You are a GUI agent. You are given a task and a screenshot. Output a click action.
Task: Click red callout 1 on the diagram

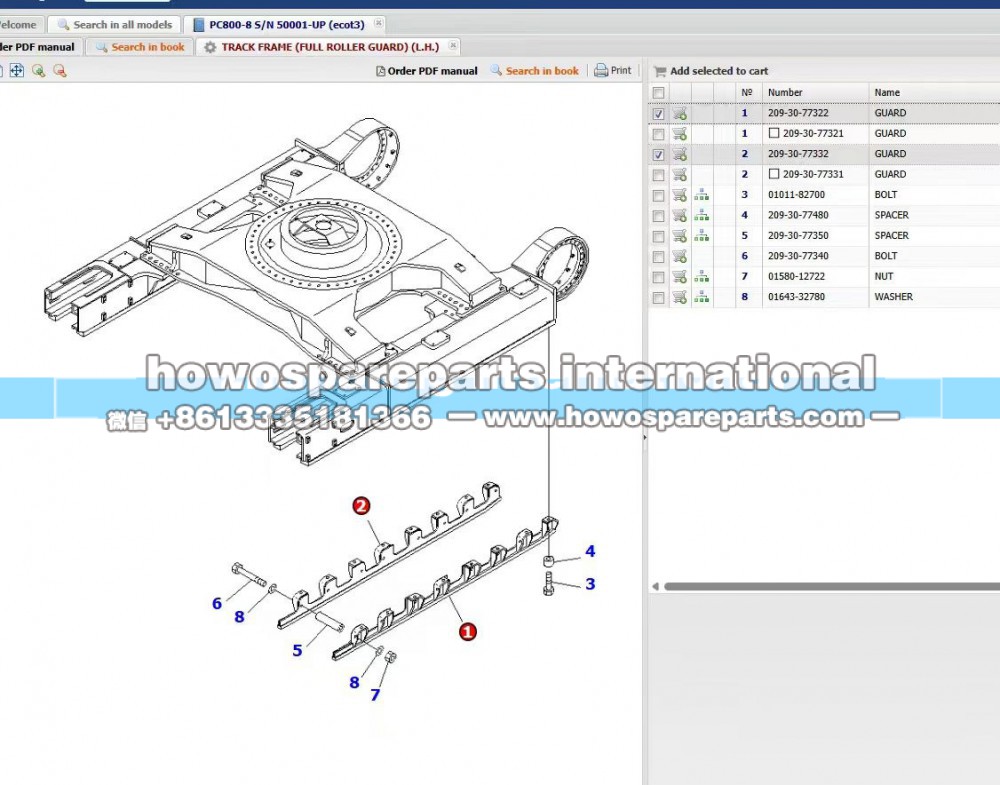467,632
